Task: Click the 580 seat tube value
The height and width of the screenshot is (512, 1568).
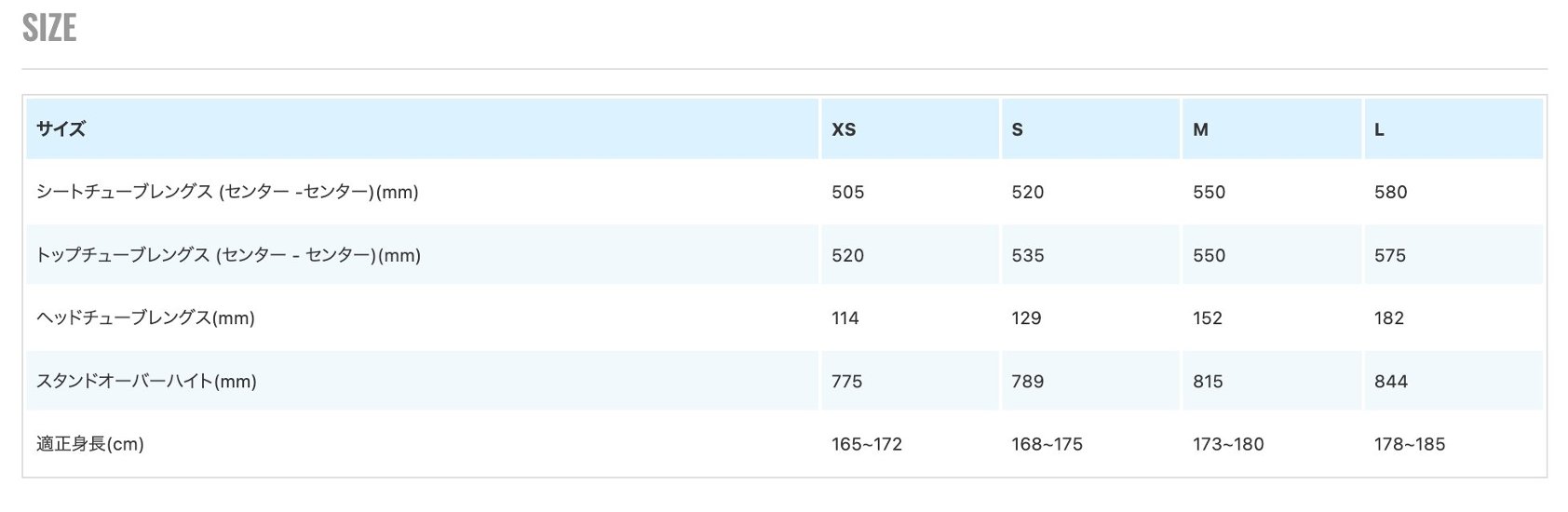Action: pos(1390,193)
